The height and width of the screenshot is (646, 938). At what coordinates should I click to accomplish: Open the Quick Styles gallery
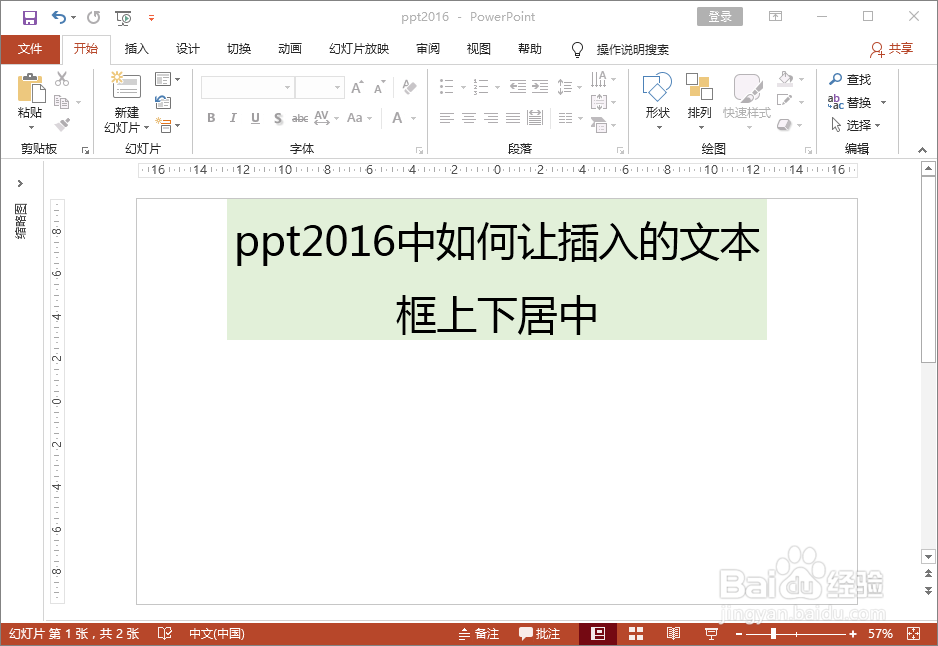(747, 100)
